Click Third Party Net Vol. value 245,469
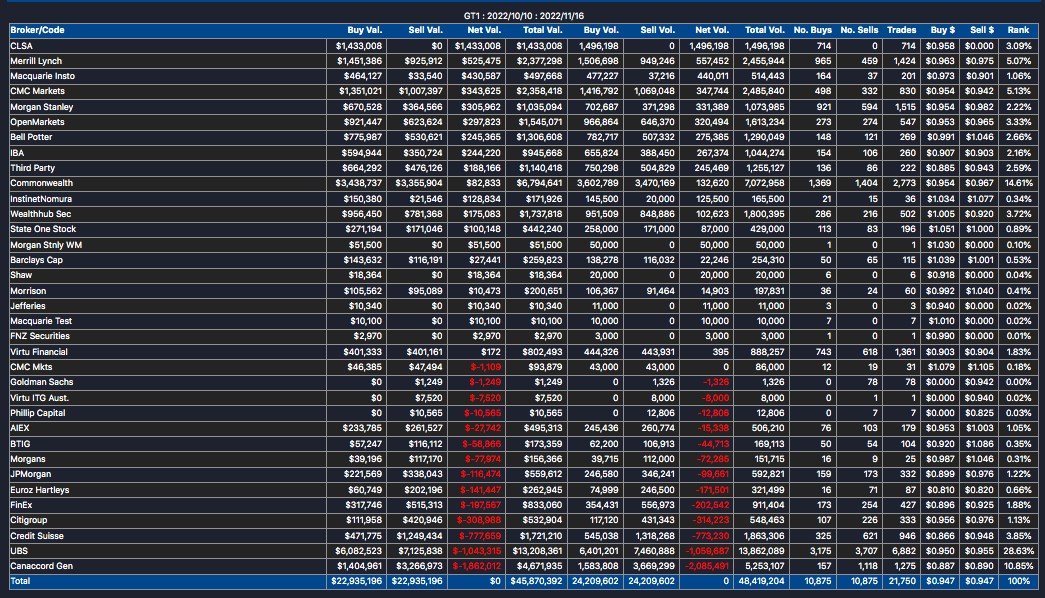 coord(712,168)
